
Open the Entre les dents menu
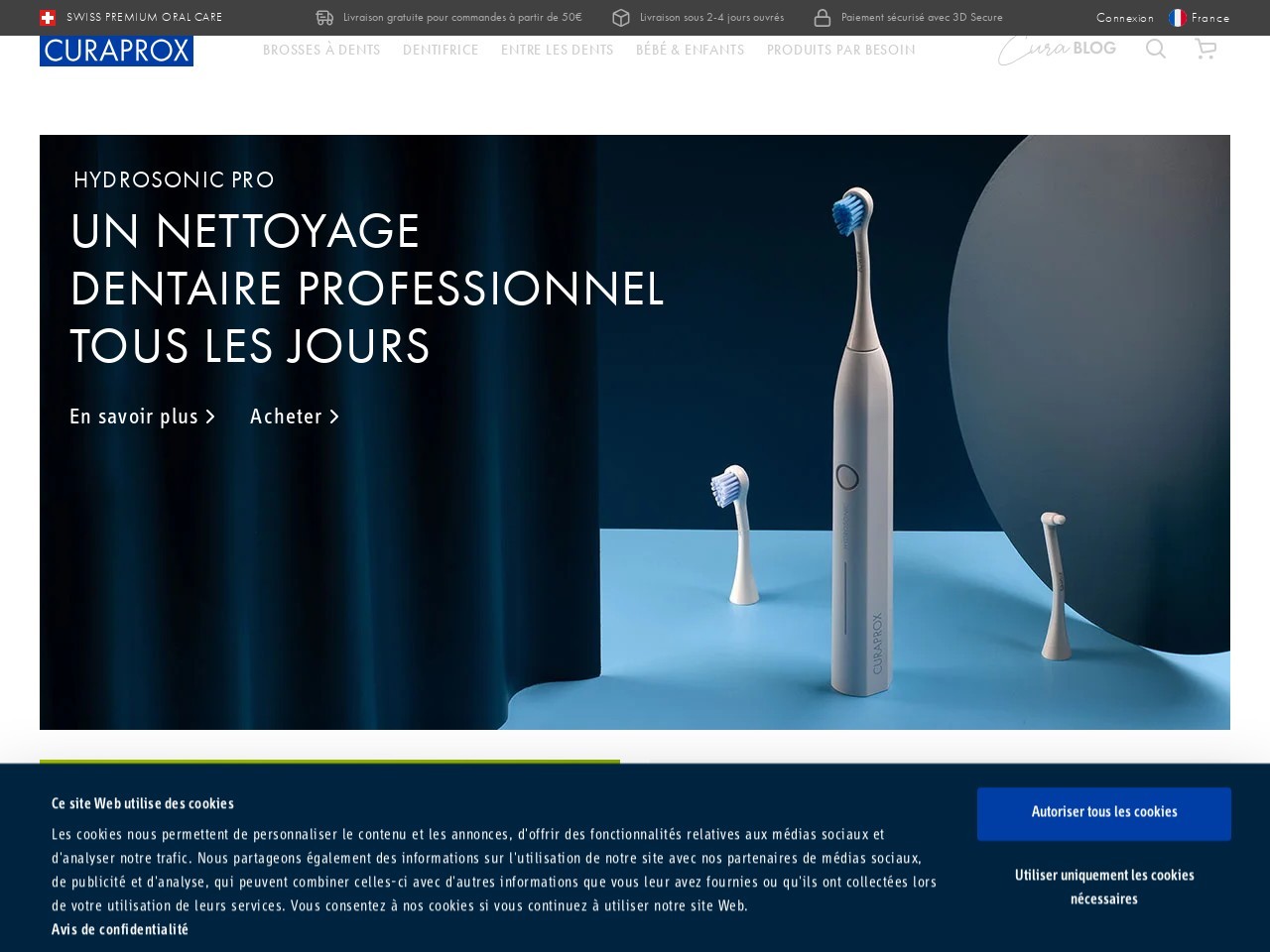[x=557, y=50]
